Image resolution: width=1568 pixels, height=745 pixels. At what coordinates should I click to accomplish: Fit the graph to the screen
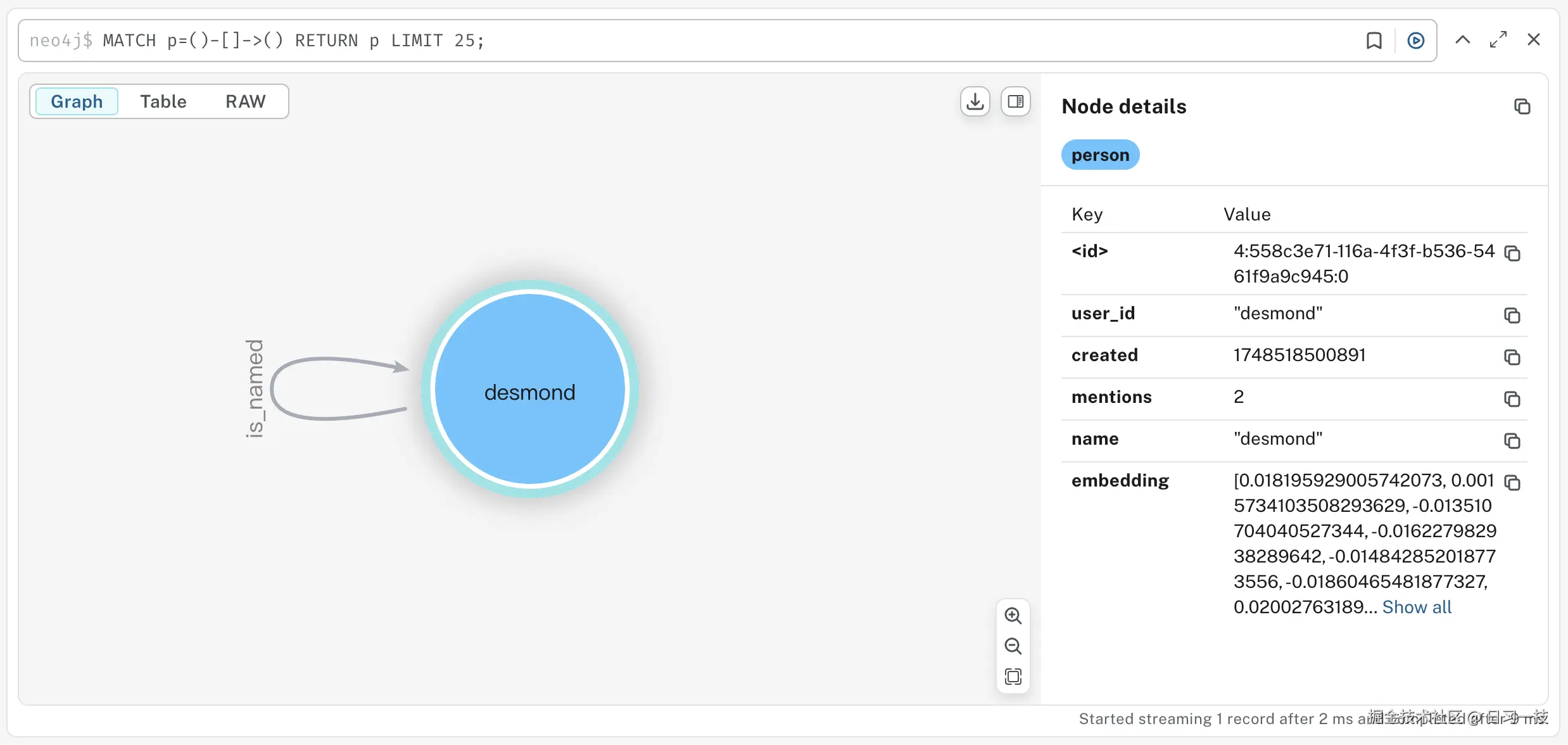click(x=1013, y=677)
